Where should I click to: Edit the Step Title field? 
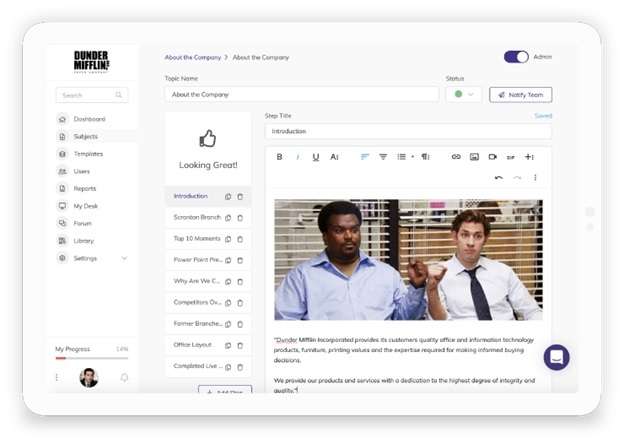[x=408, y=131]
